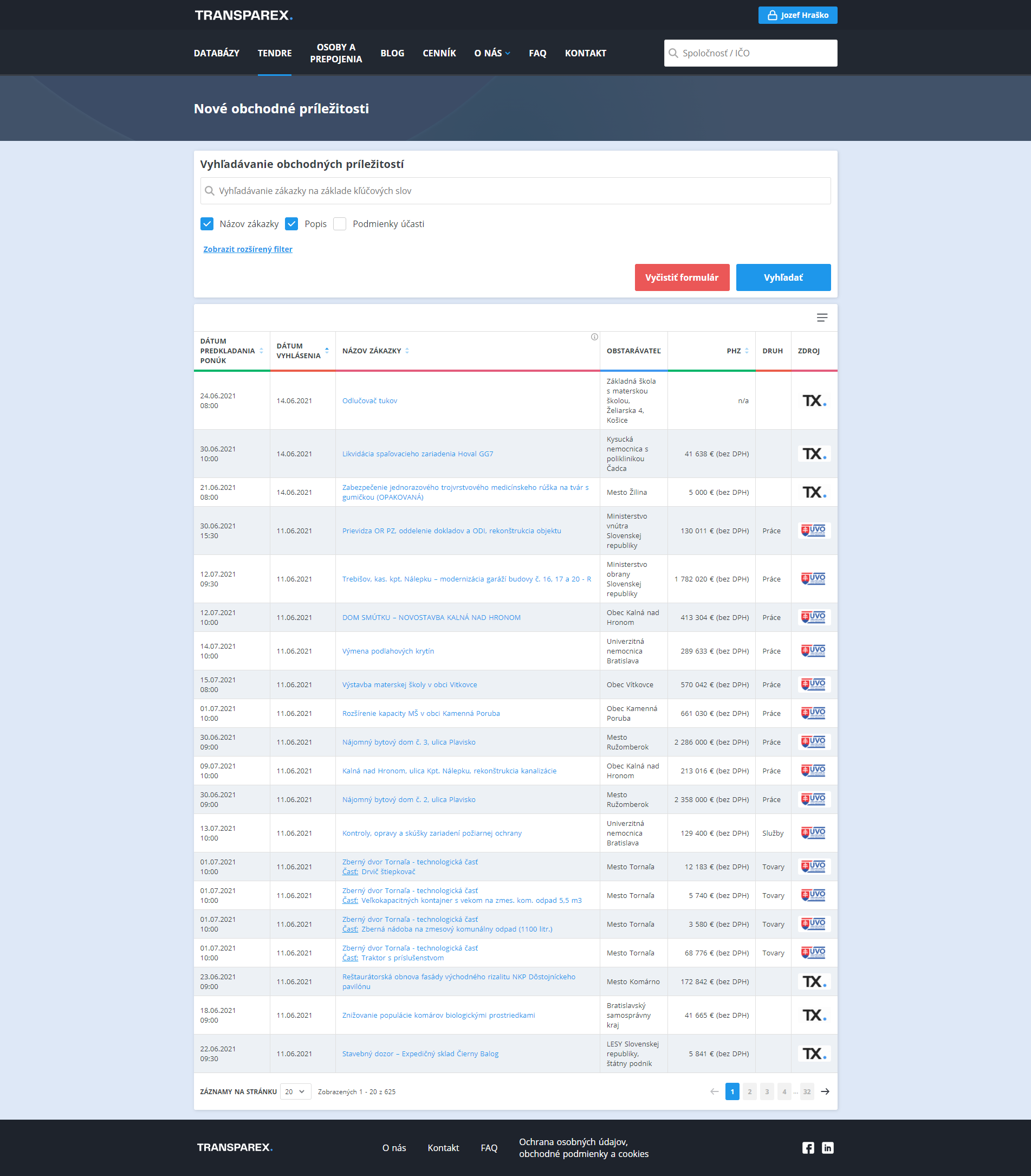Viewport: 1031px width, 1176px height.
Task: Go to the CENNÍK menu item
Action: pyautogui.click(x=439, y=53)
